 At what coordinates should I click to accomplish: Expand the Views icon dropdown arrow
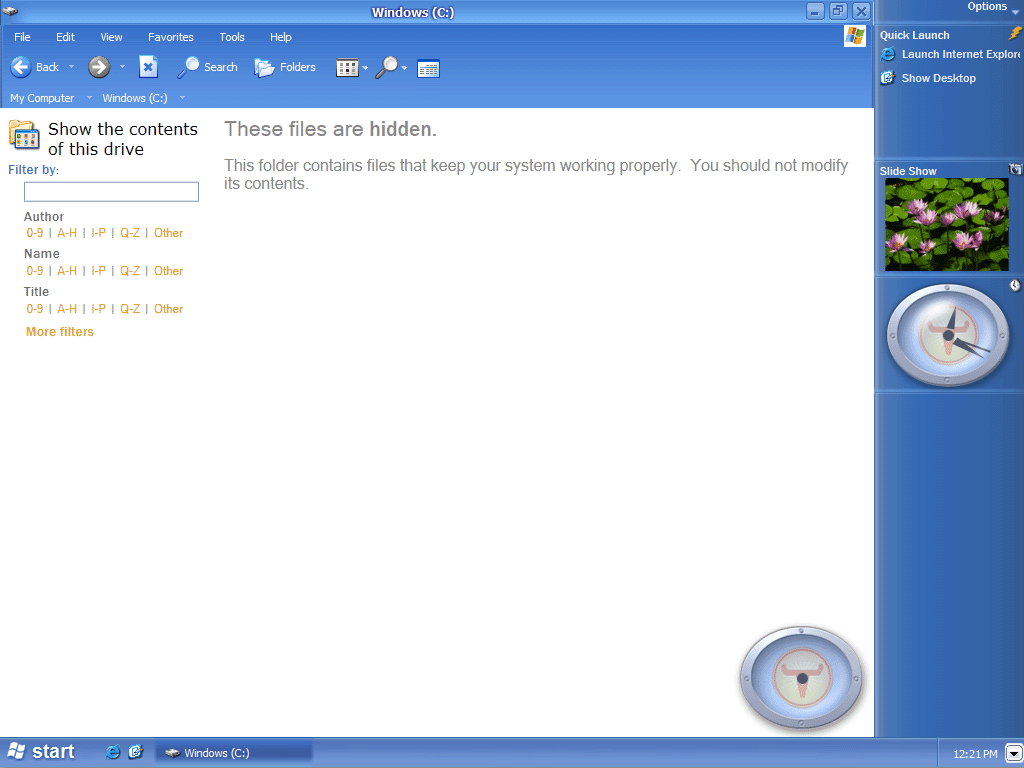(x=365, y=68)
